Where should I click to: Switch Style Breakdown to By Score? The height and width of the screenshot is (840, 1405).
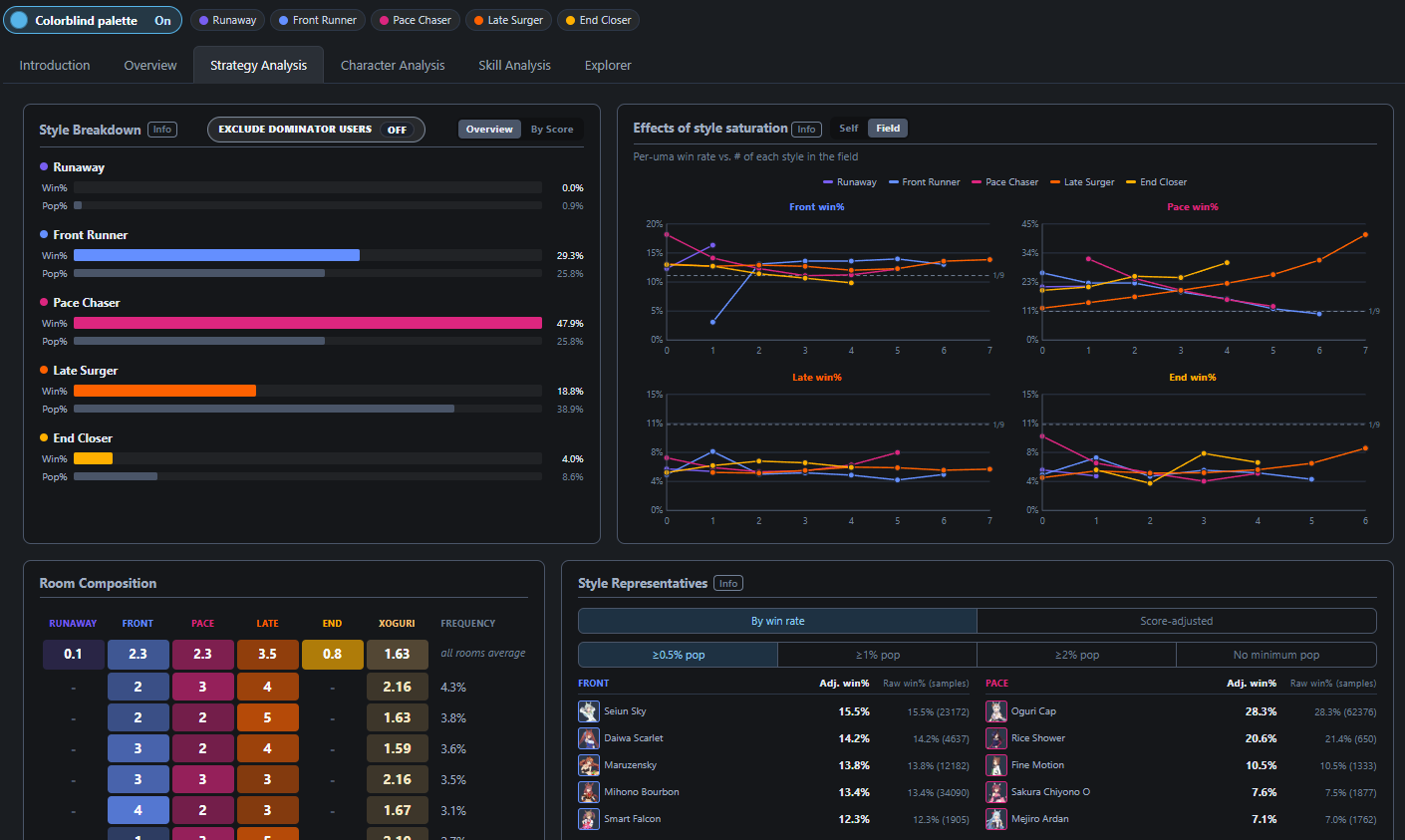point(552,130)
